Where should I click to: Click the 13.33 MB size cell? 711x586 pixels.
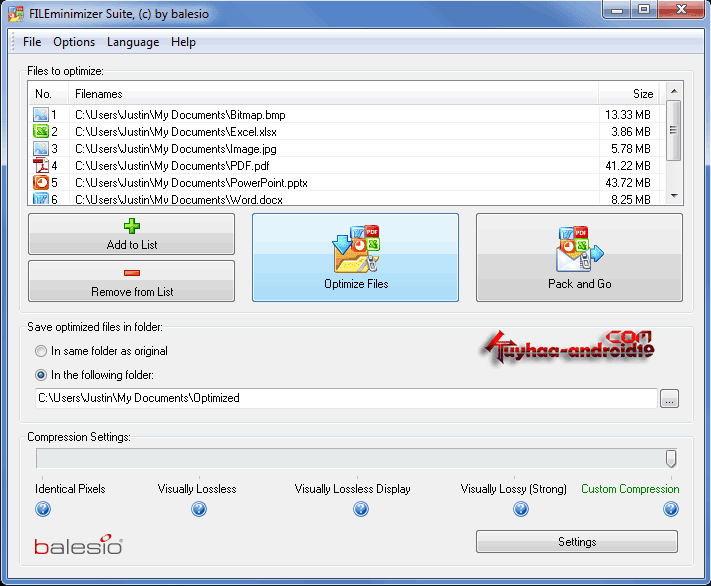(x=628, y=115)
